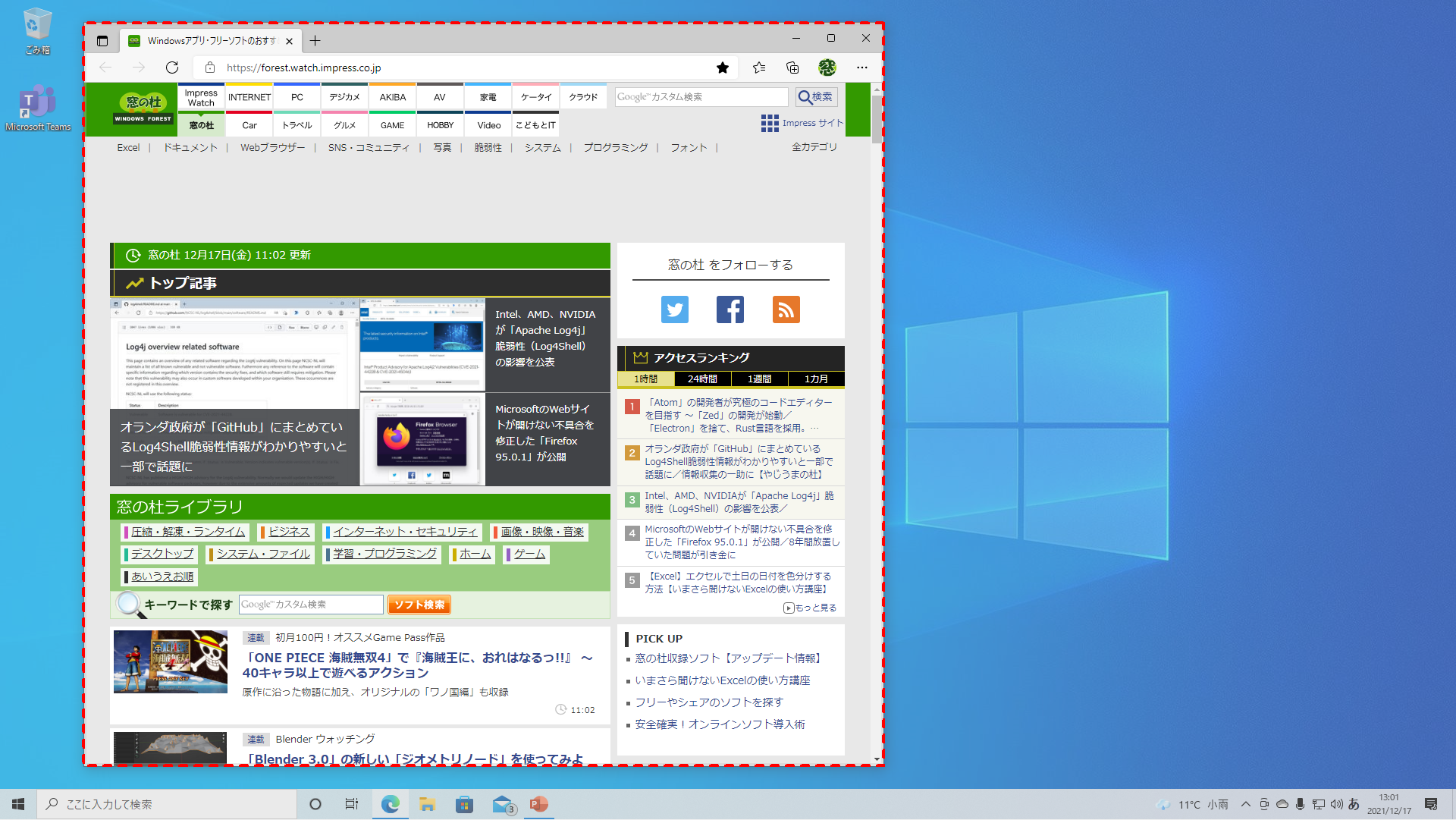The image size is (1456, 820).
Task: Click the Facebook follow icon
Action: pyautogui.click(x=730, y=309)
